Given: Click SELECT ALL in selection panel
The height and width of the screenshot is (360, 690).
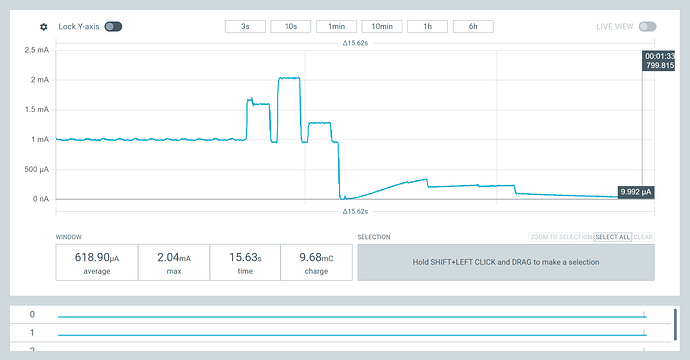Looking at the screenshot, I should click(x=613, y=237).
